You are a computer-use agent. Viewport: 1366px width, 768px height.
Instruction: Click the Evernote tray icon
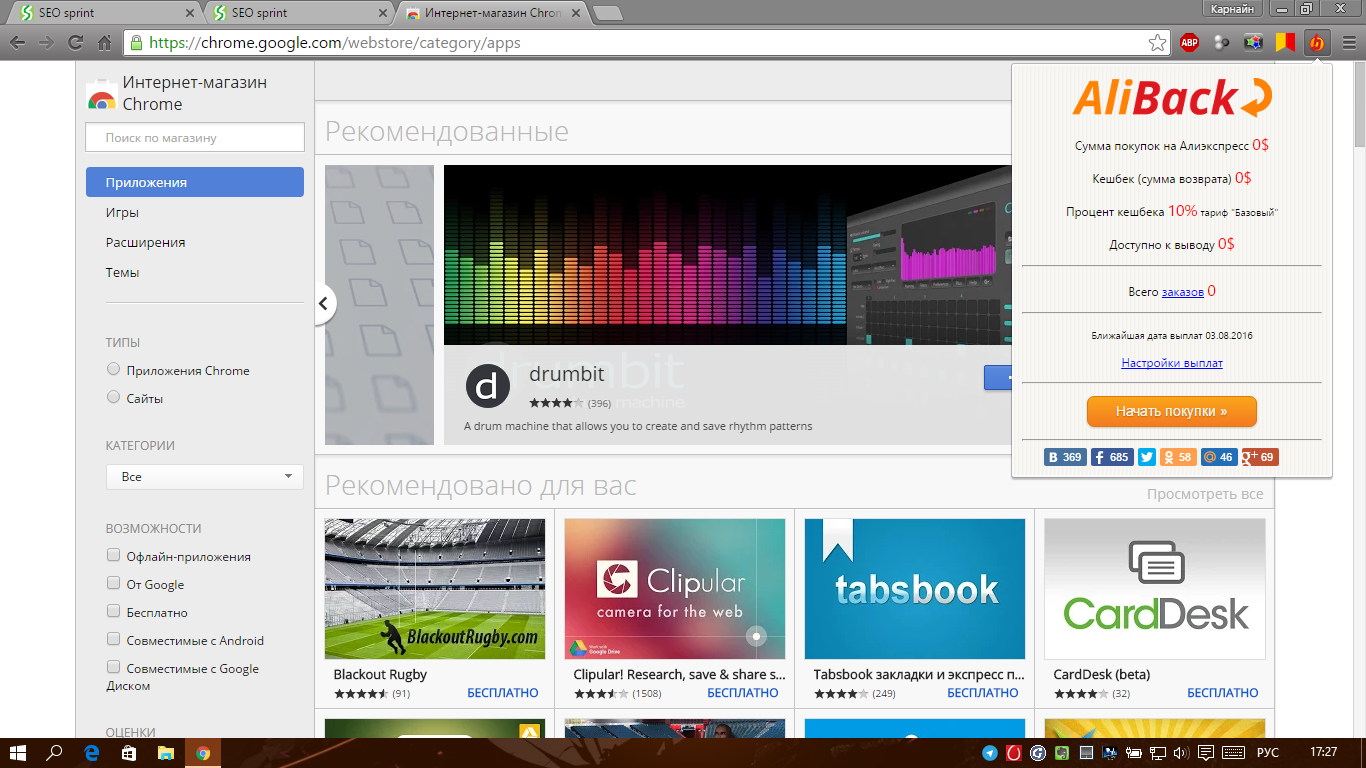[x=1060, y=753]
